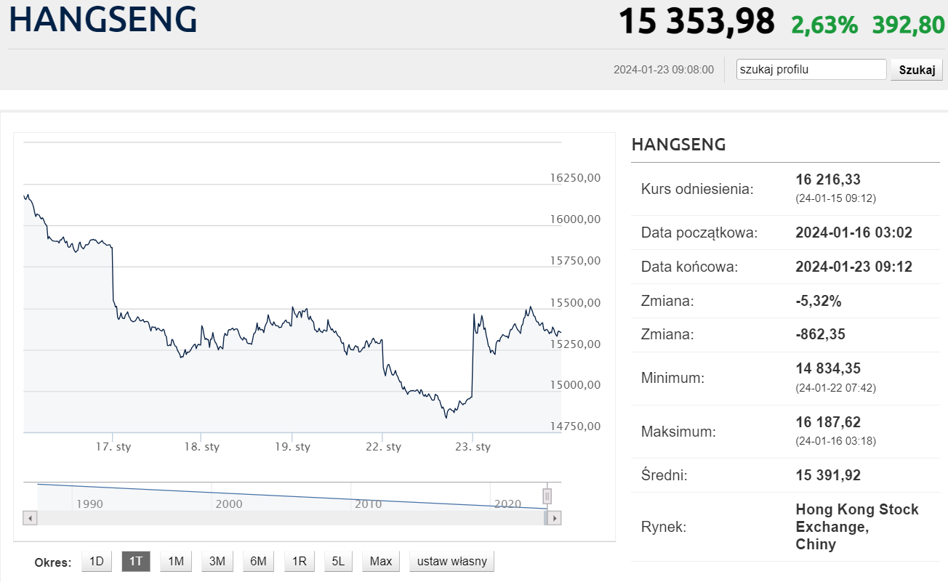Click the '23. sty' date axis label
948x582 pixels.
click(473, 447)
